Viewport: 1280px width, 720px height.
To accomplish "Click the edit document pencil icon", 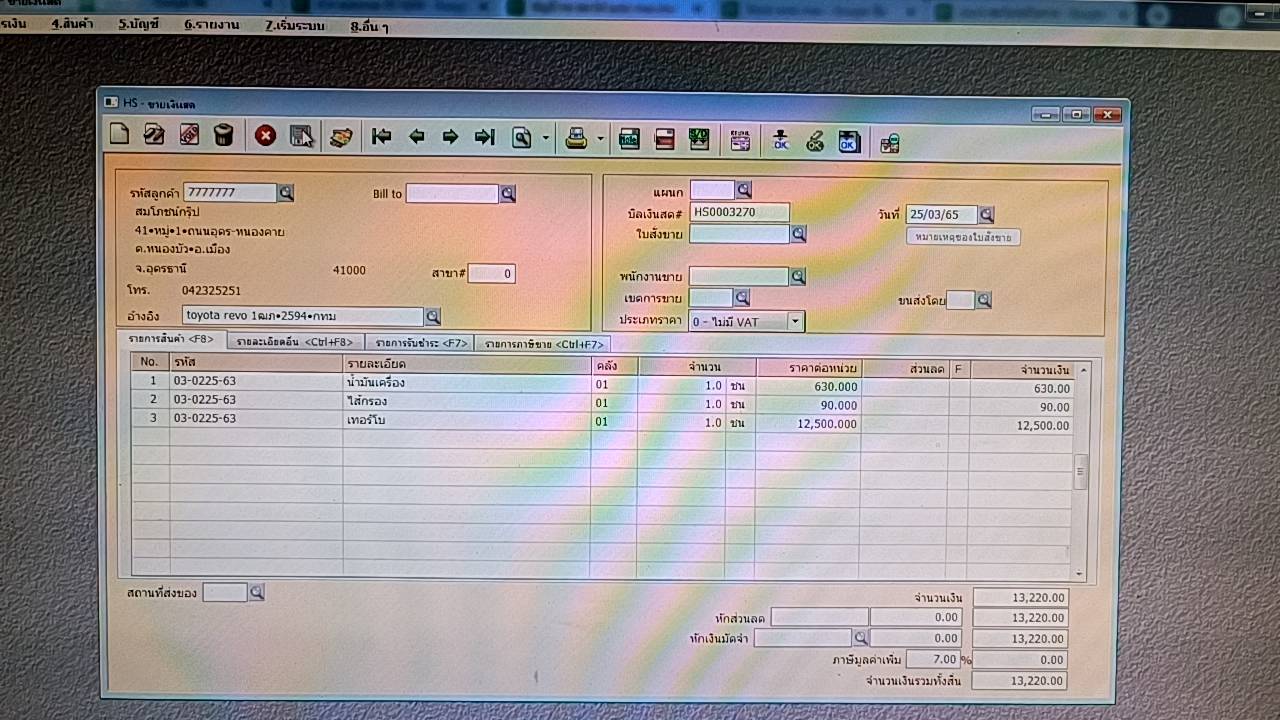I will [154, 135].
